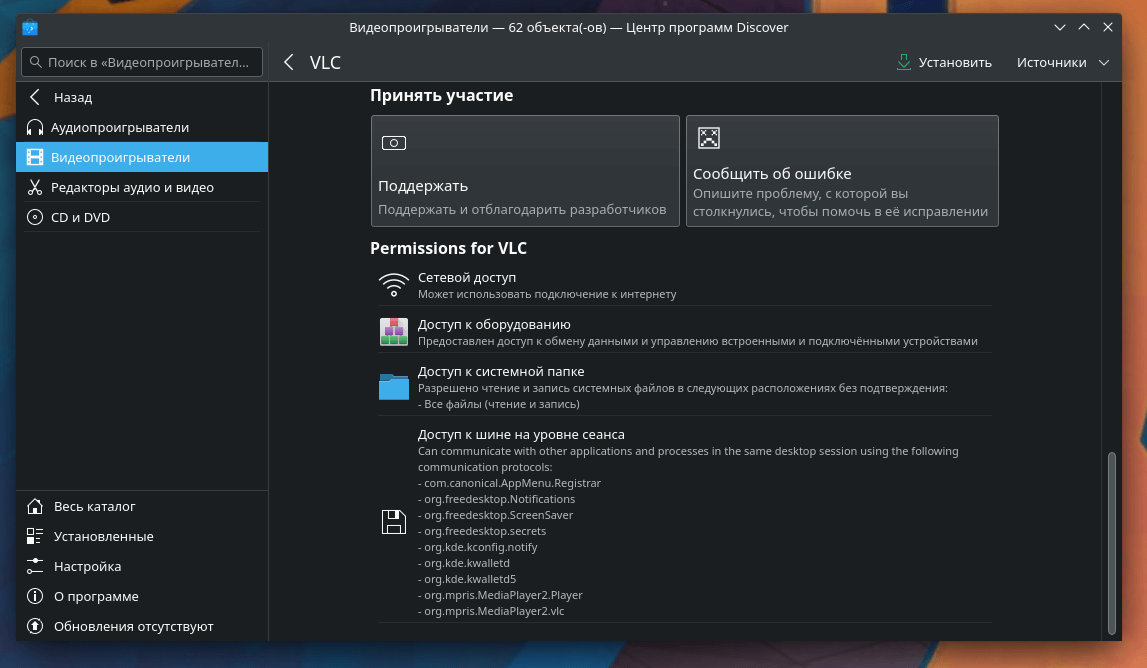Go back via the Назад item
The image size is (1147, 668).
click(72, 98)
